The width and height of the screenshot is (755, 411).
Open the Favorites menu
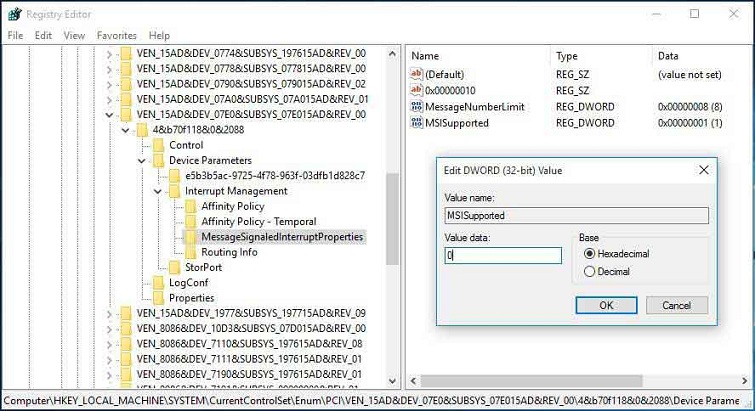pos(117,36)
